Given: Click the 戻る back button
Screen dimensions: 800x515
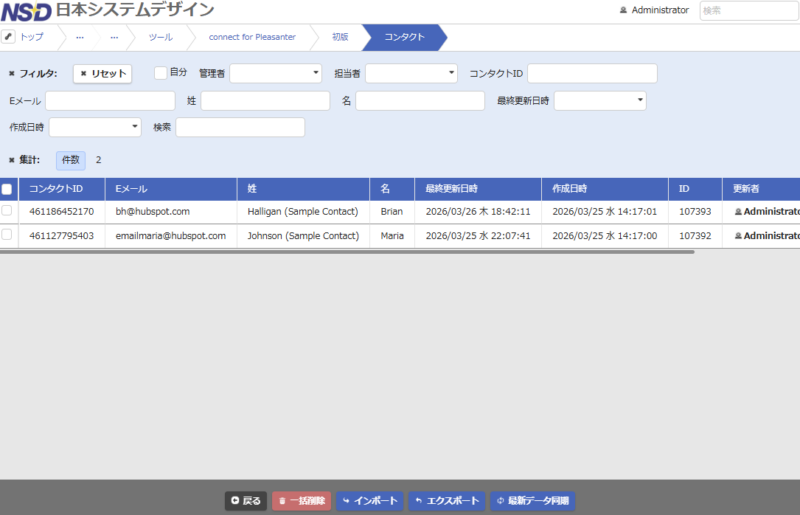Looking at the screenshot, I should (245, 501).
